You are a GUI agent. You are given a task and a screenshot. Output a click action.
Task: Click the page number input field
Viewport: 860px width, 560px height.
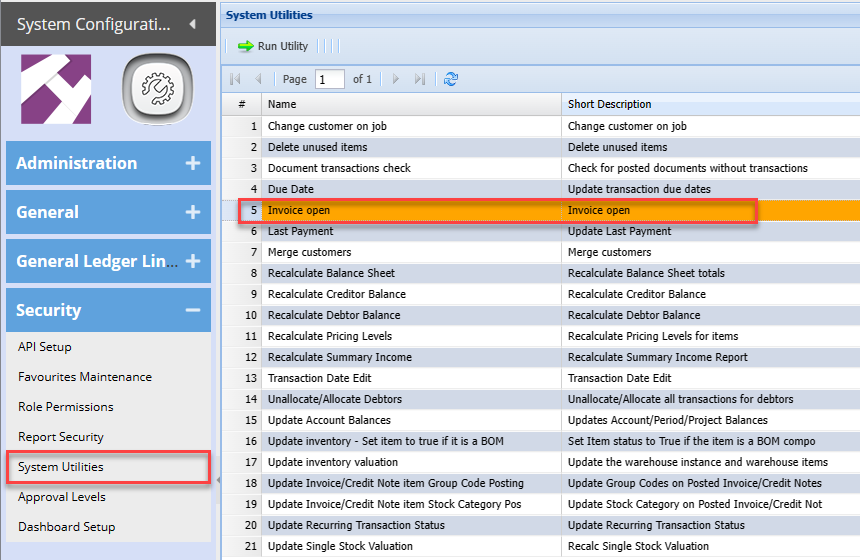(x=329, y=79)
